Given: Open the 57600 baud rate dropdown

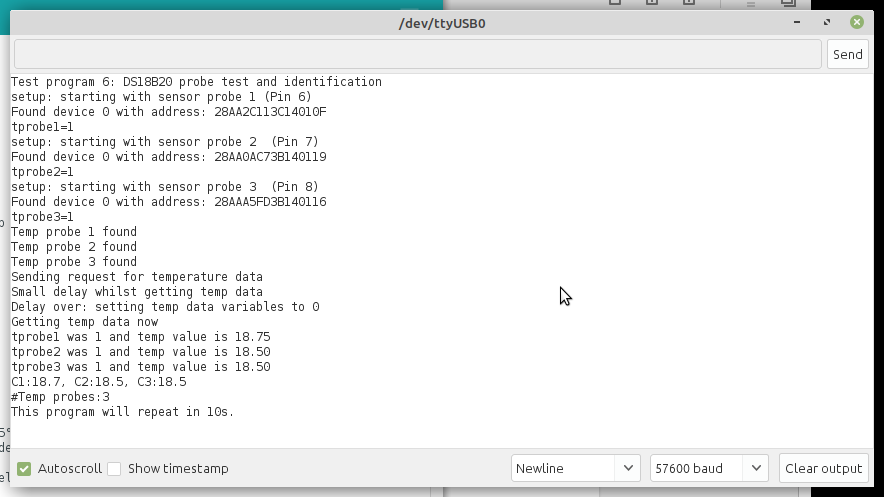Looking at the screenshot, I should click(x=709, y=468).
